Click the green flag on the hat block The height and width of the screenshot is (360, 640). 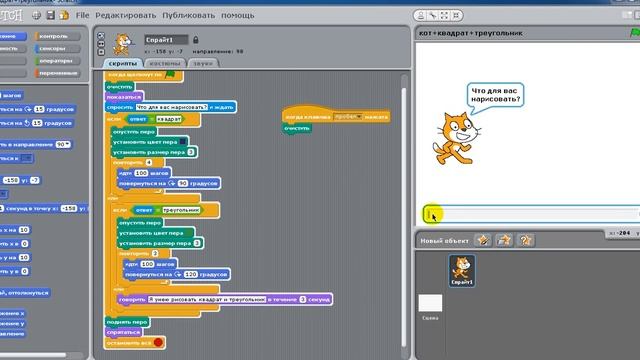170,74
